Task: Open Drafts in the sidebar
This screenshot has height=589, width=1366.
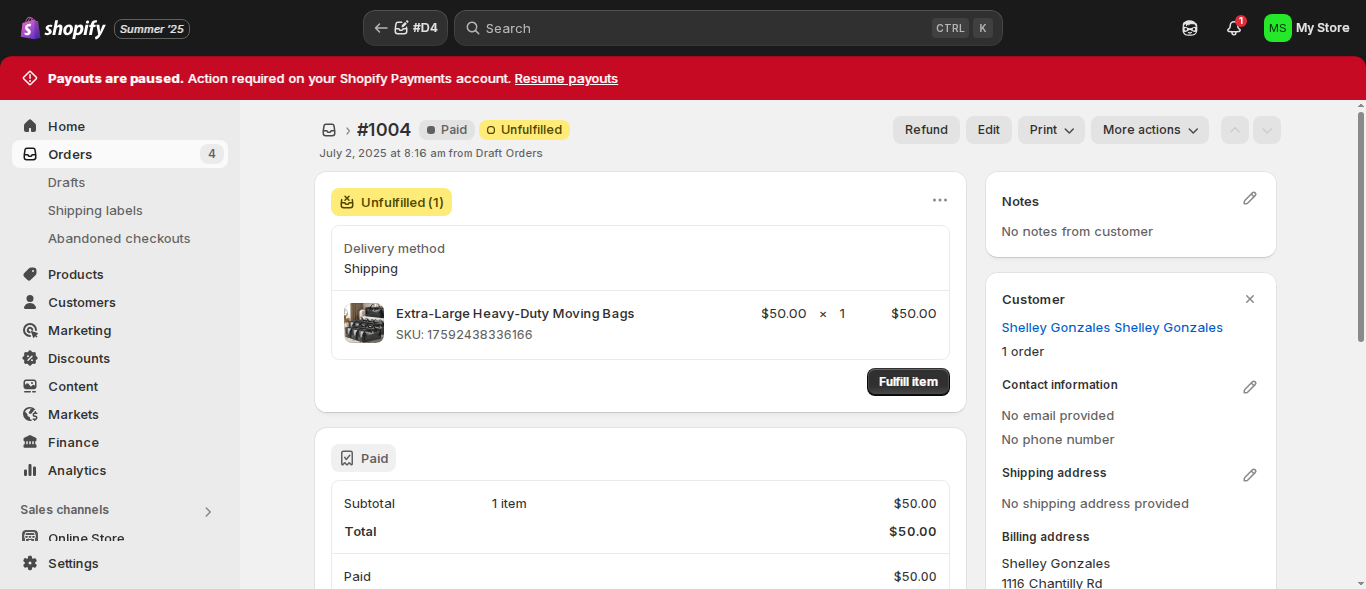Action: (66, 182)
